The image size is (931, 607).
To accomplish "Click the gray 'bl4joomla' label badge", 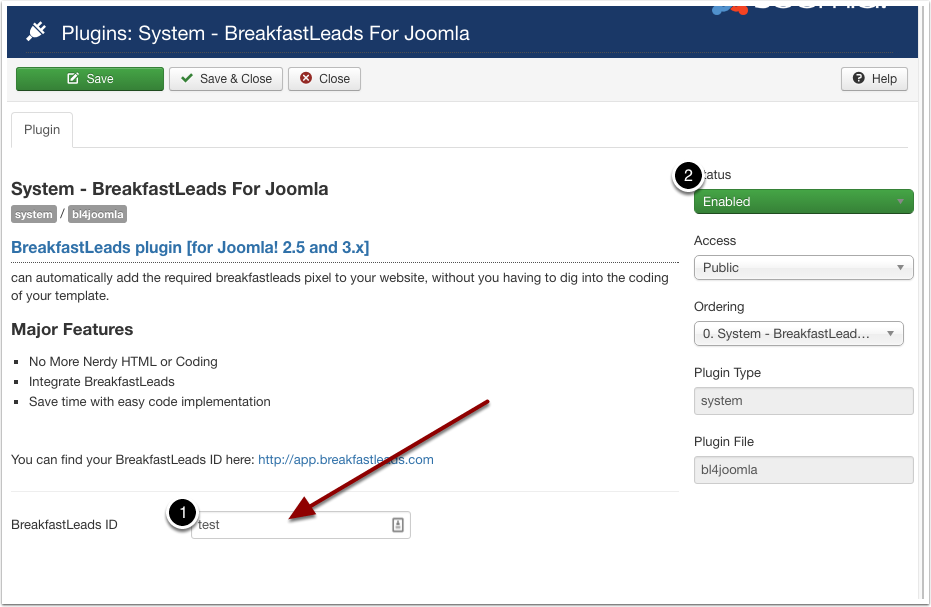I will click(x=97, y=214).
